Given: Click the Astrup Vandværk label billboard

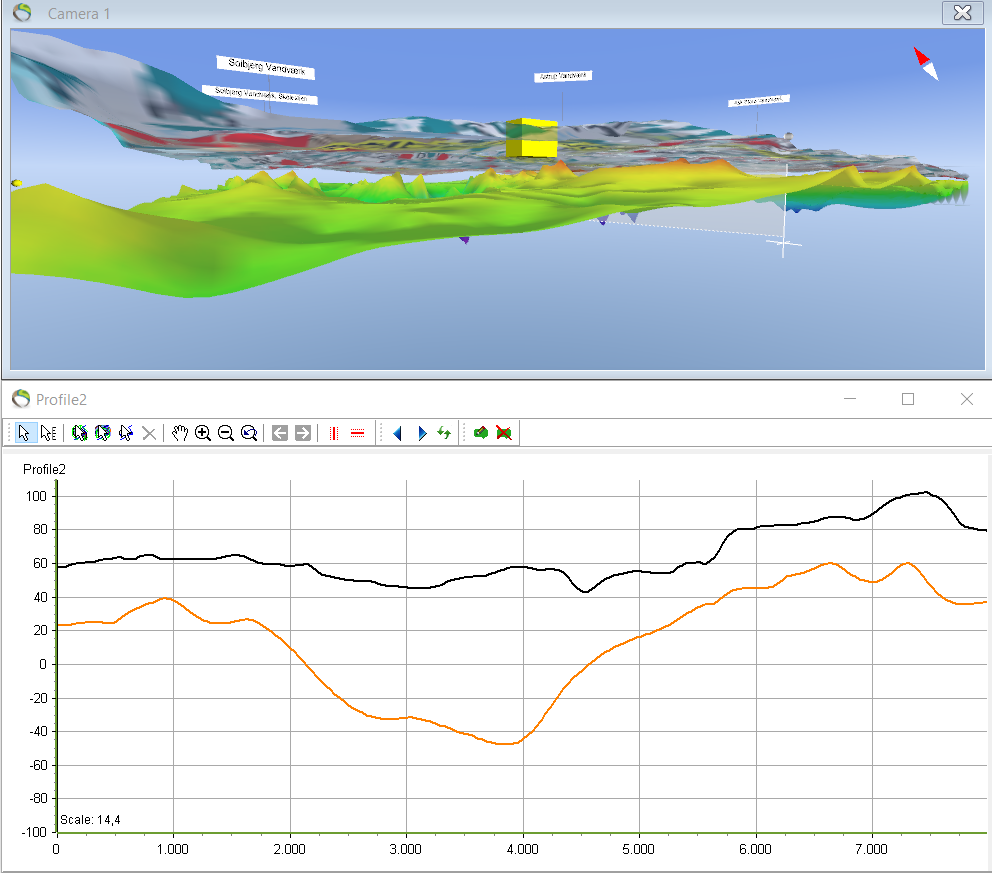Looking at the screenshot, I should pos(562,75).
